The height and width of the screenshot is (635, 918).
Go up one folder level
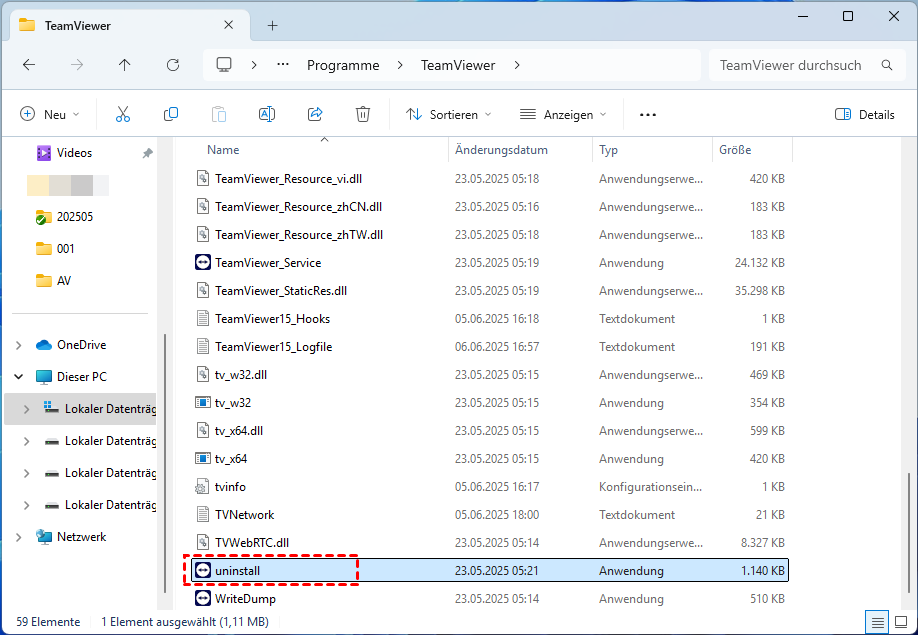(125, 65)
